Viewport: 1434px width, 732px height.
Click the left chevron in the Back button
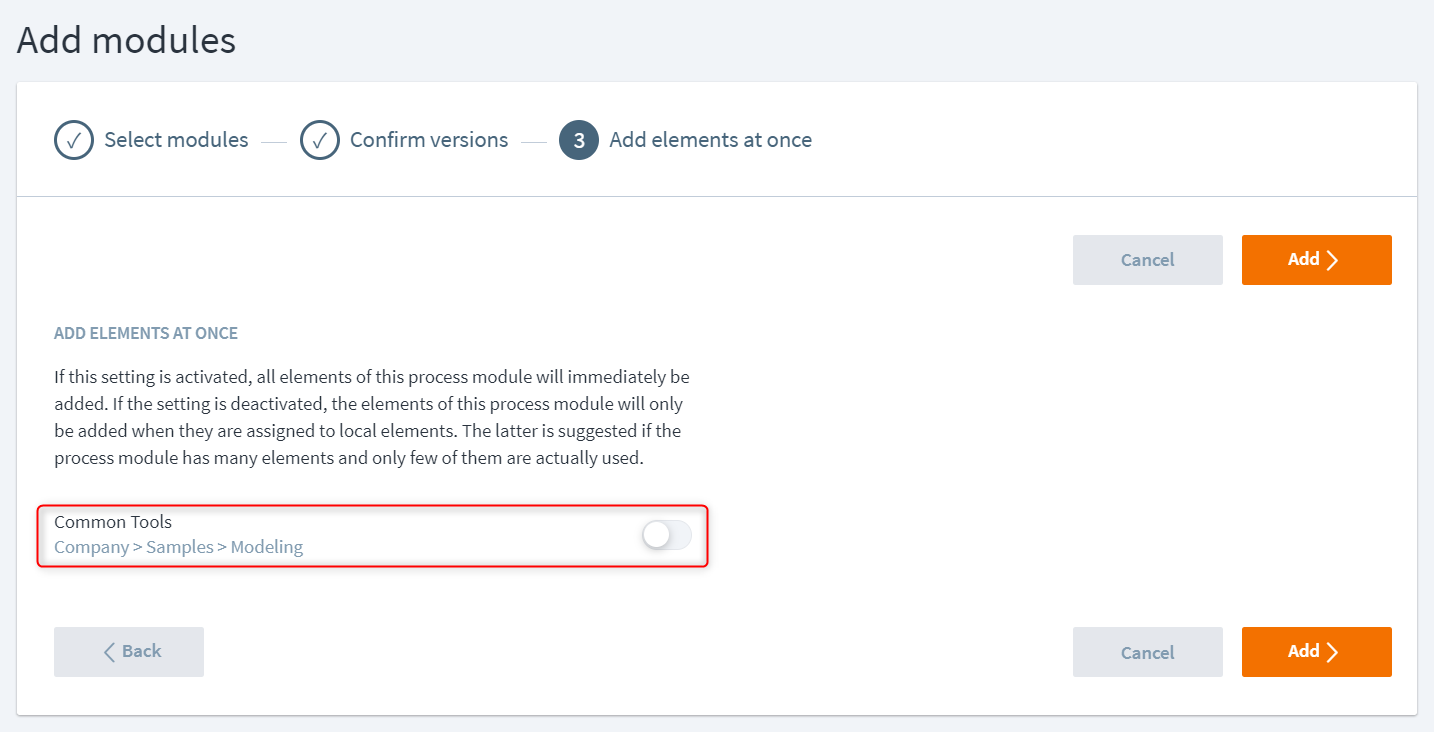pos(110,652)
